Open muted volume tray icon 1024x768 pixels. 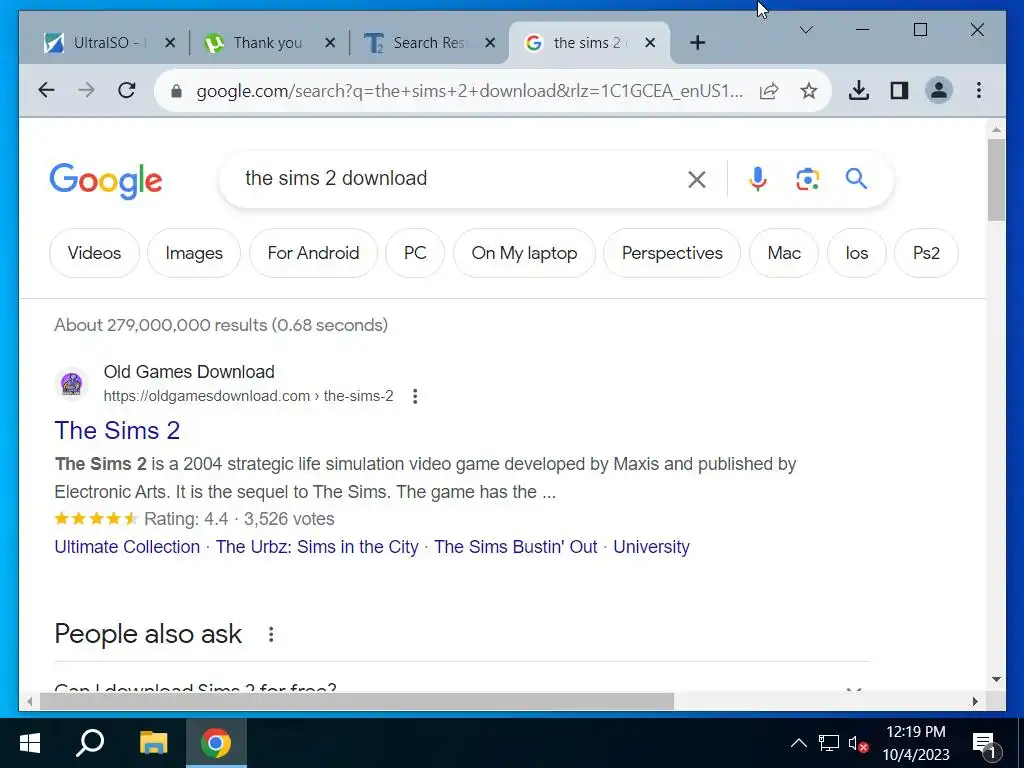(x=858, y=743)
